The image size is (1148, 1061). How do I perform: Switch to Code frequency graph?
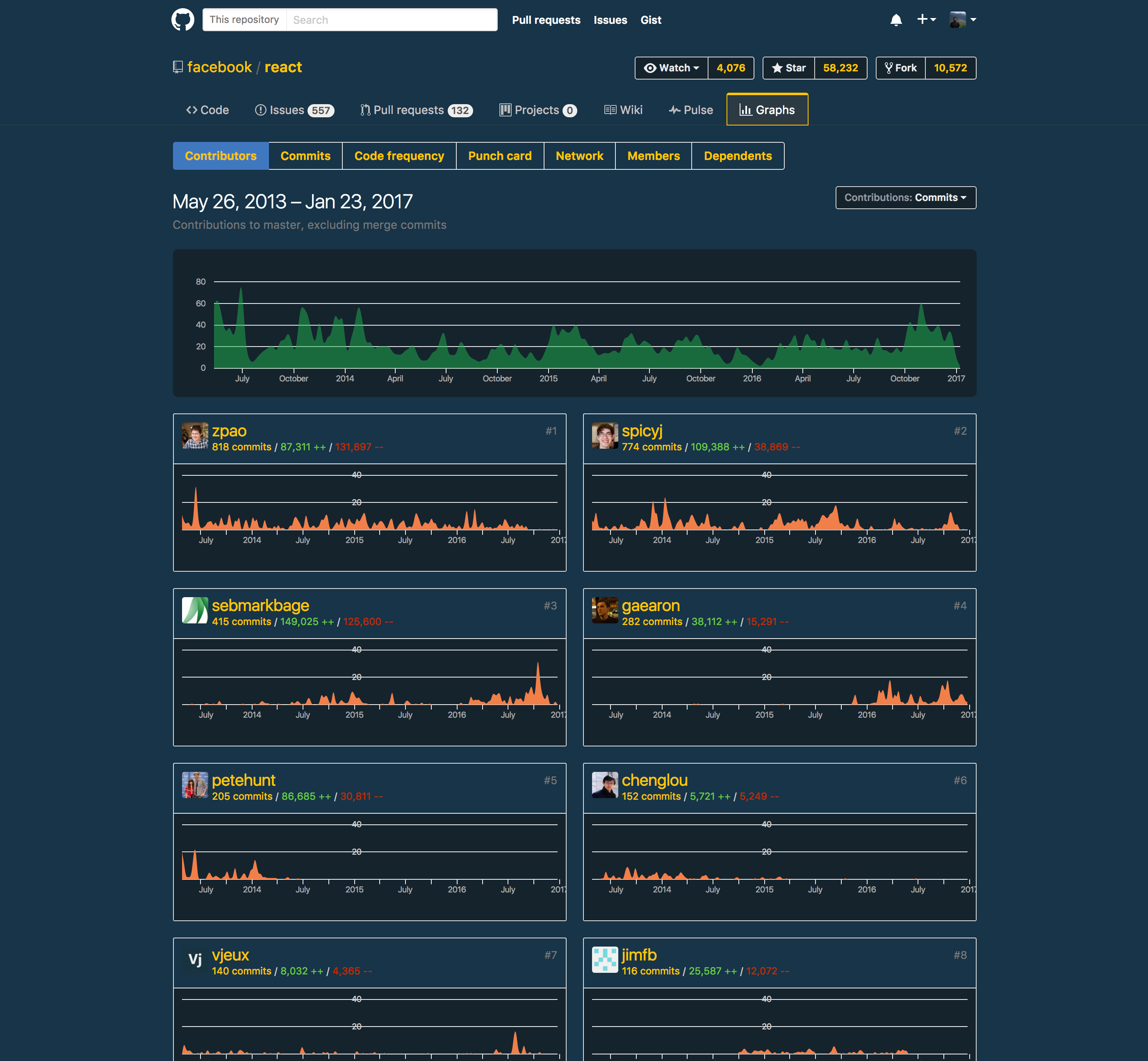tap(399, 155)
